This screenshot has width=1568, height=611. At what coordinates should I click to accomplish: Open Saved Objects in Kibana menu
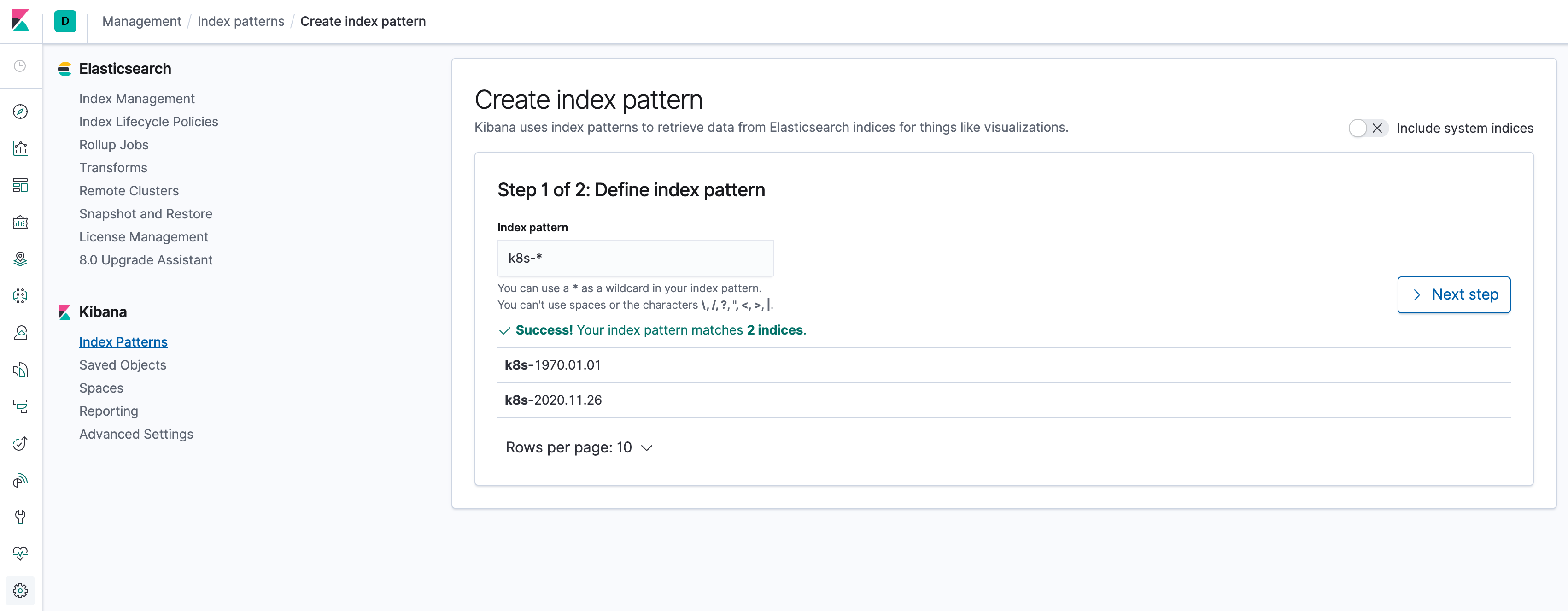pyautogui.click(x=123, y=365)
